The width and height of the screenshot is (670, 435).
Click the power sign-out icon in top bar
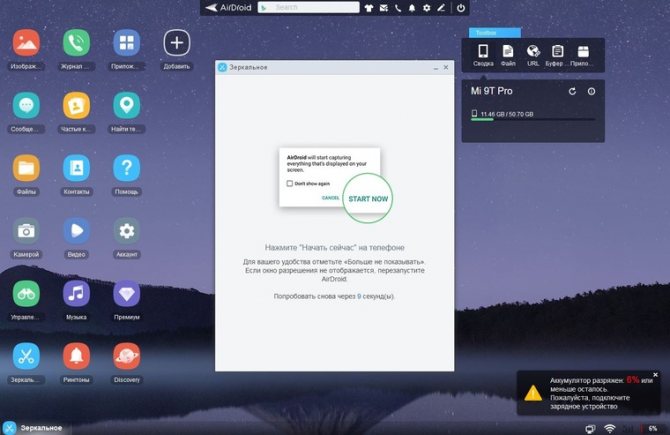tap(461, 8)
